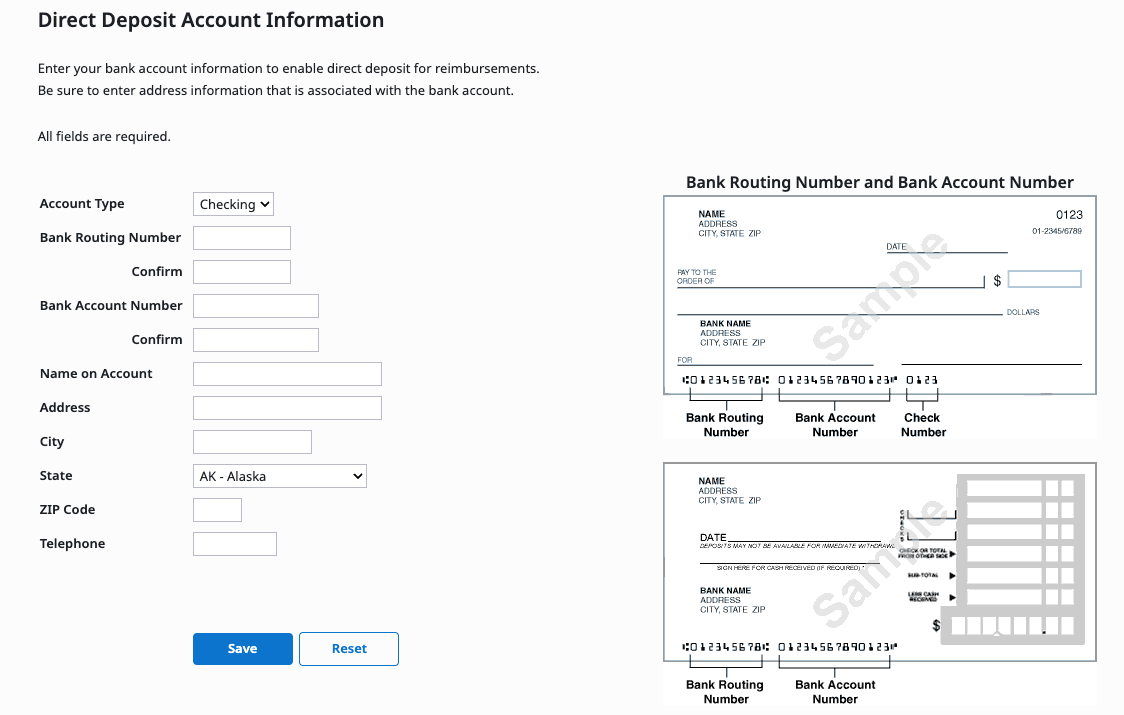Open the Account Type dropdown
The height and width of the screenshot is (715, 1124).
click(233, 204)
